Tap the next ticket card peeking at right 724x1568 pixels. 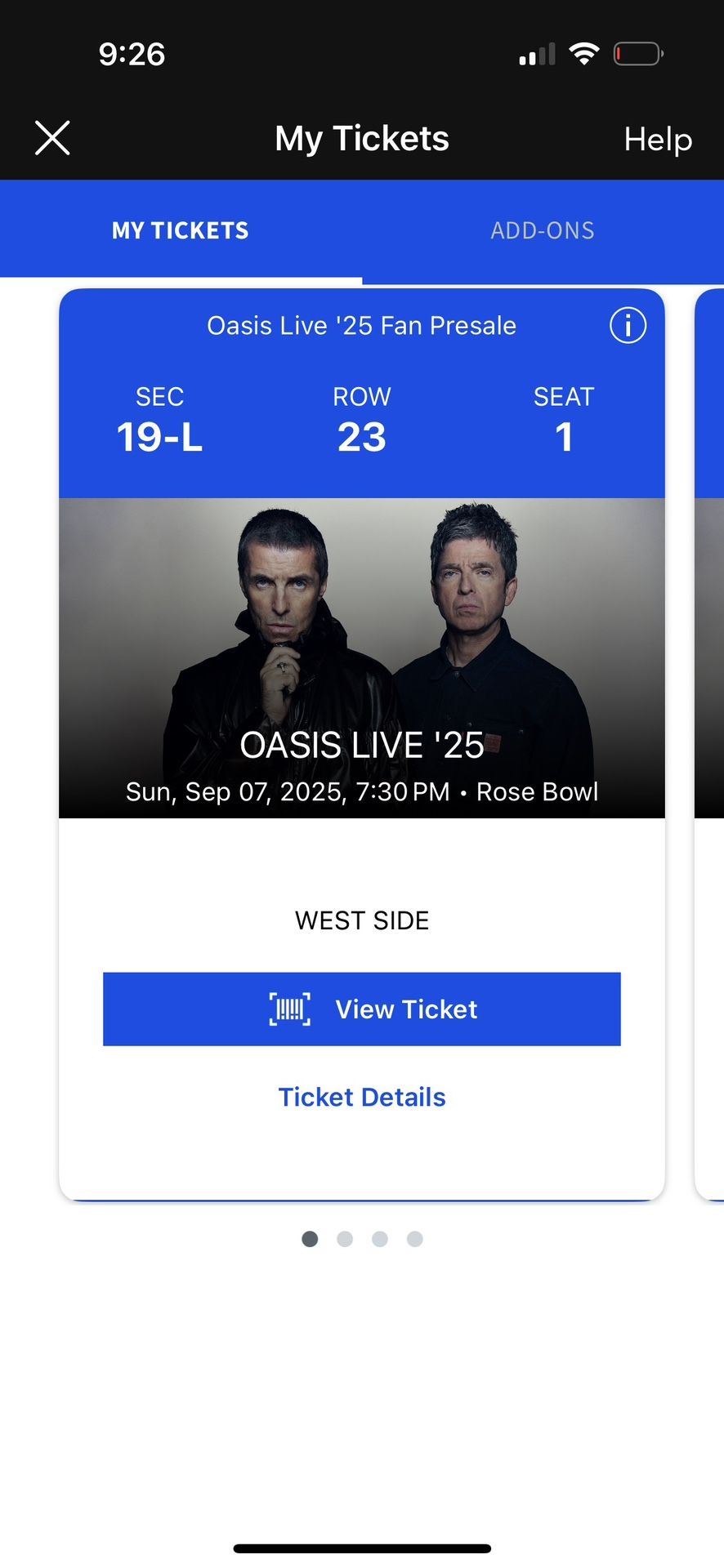(709, 735)
